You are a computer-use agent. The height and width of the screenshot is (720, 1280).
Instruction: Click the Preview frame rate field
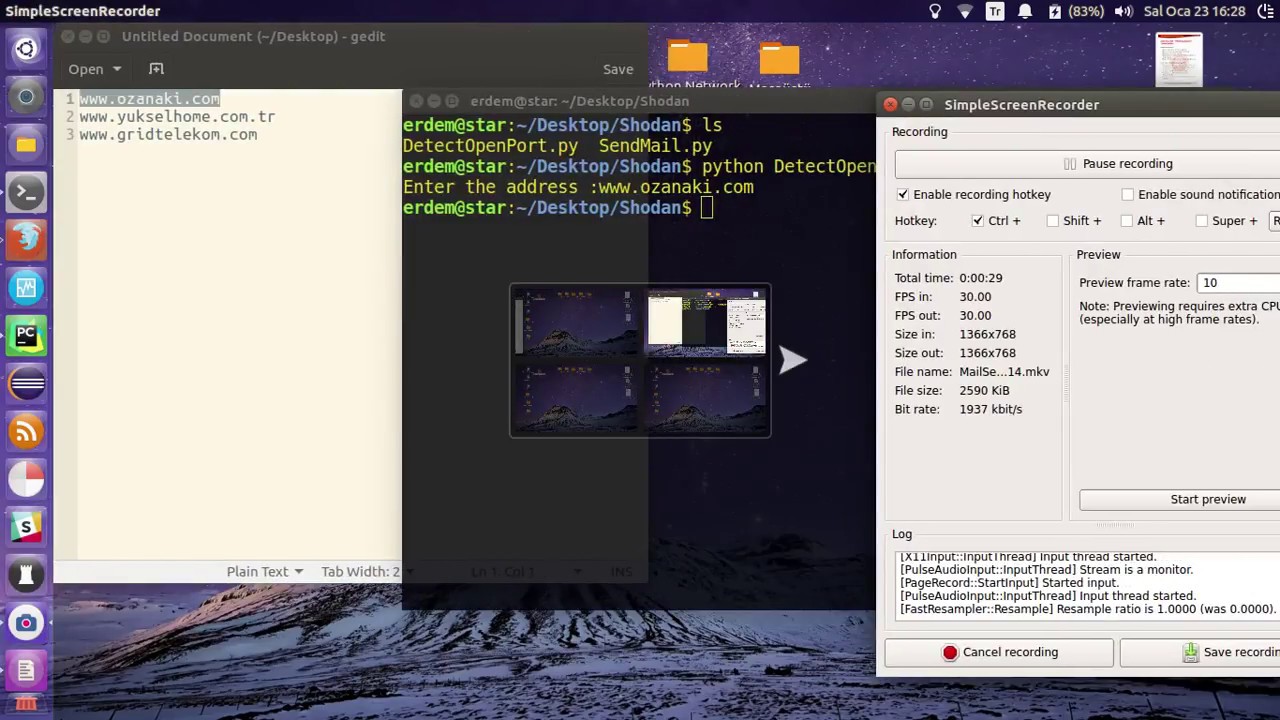point(1238,283)
